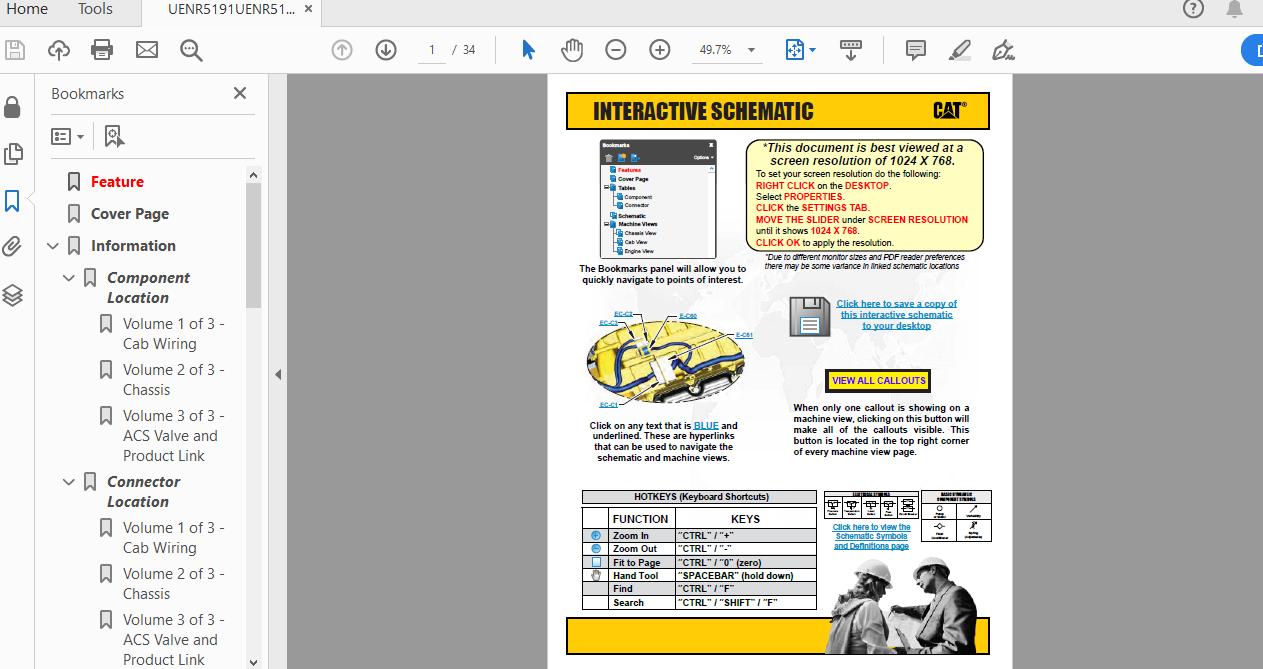Open Component Location Volume 3 ACS Valve
The image size is (1263, 669).
click(x=173, y=436)
